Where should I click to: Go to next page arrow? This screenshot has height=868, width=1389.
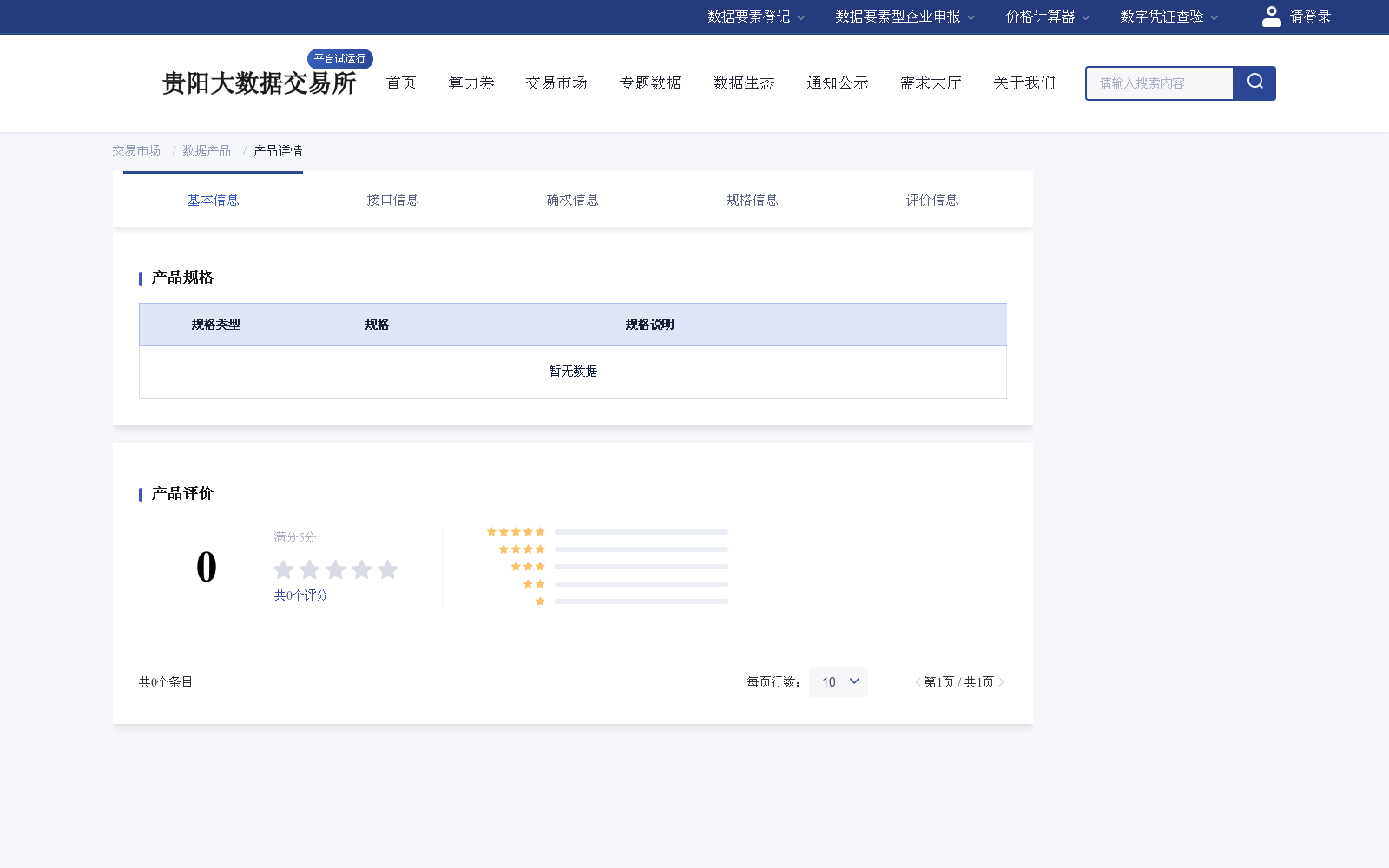click(x=1001, y=682)
